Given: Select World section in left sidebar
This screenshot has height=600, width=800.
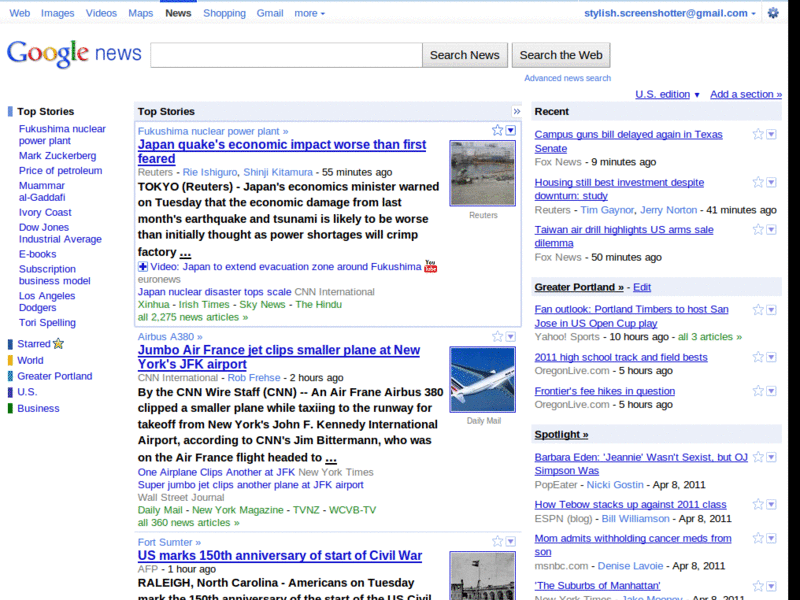Looking at the screenshot, I should [30, 360].
